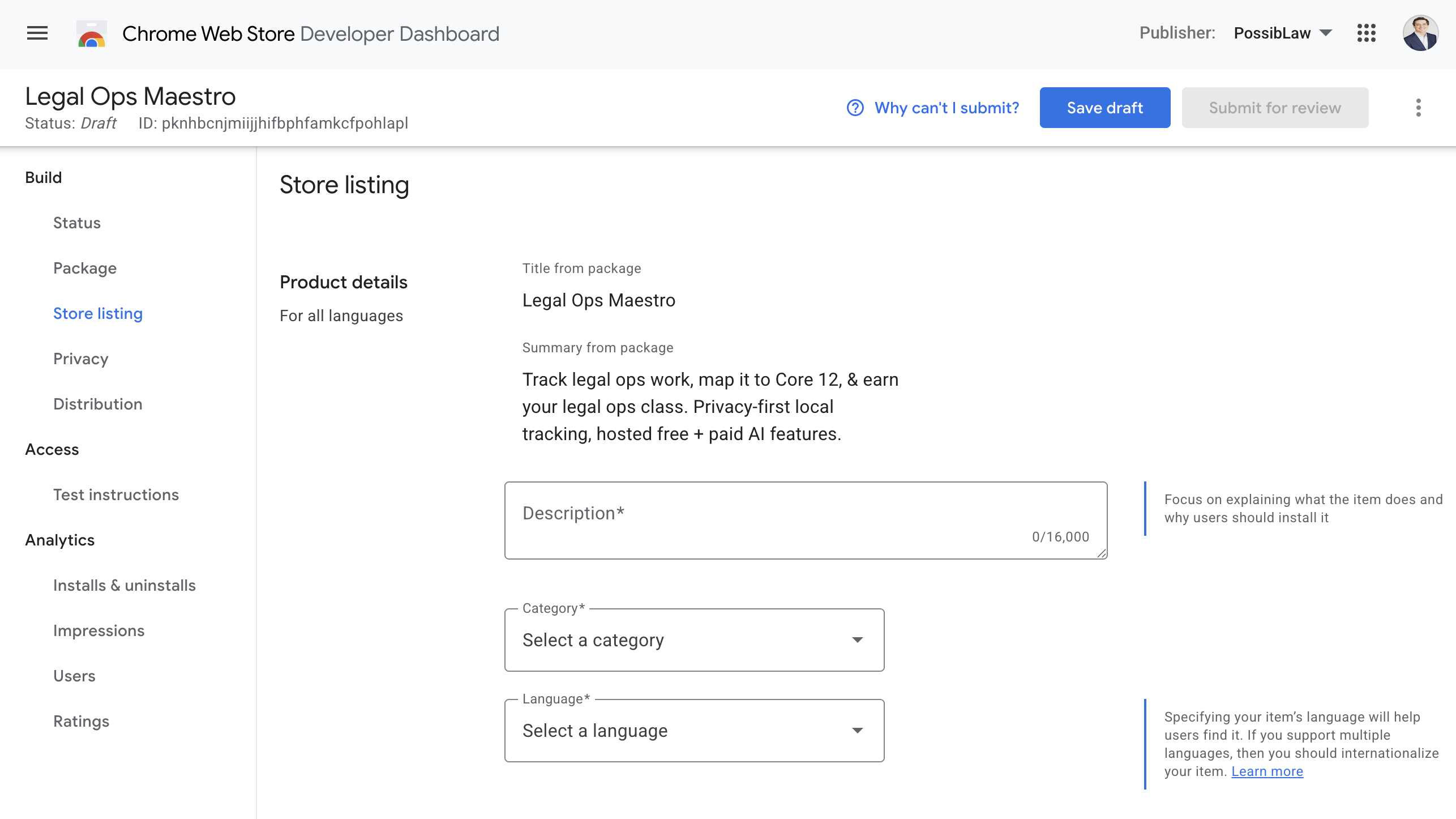1456x819 pixels.
Task: Open the Select a language dropdown
Action: tap(694, 731)
